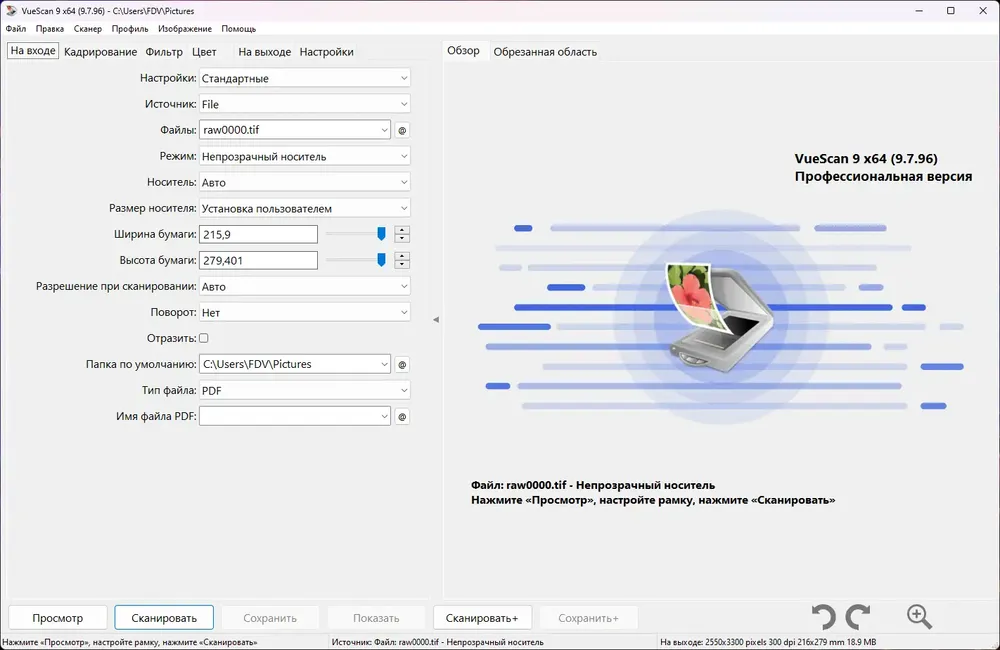
Task: Click the Ширина бумаги slider handle
Action: click(x=381, y=234)
